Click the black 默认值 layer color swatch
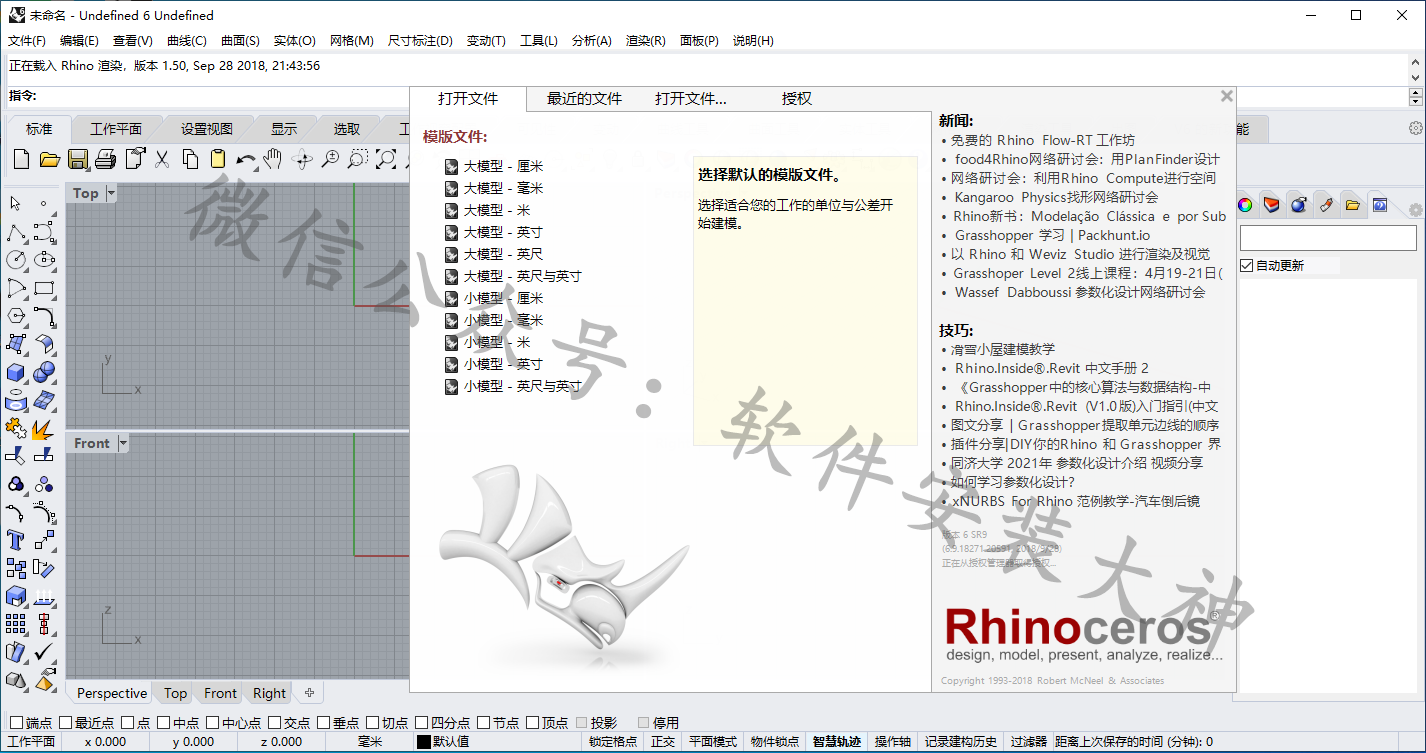 pyautogui.click(x=424, y=742)
